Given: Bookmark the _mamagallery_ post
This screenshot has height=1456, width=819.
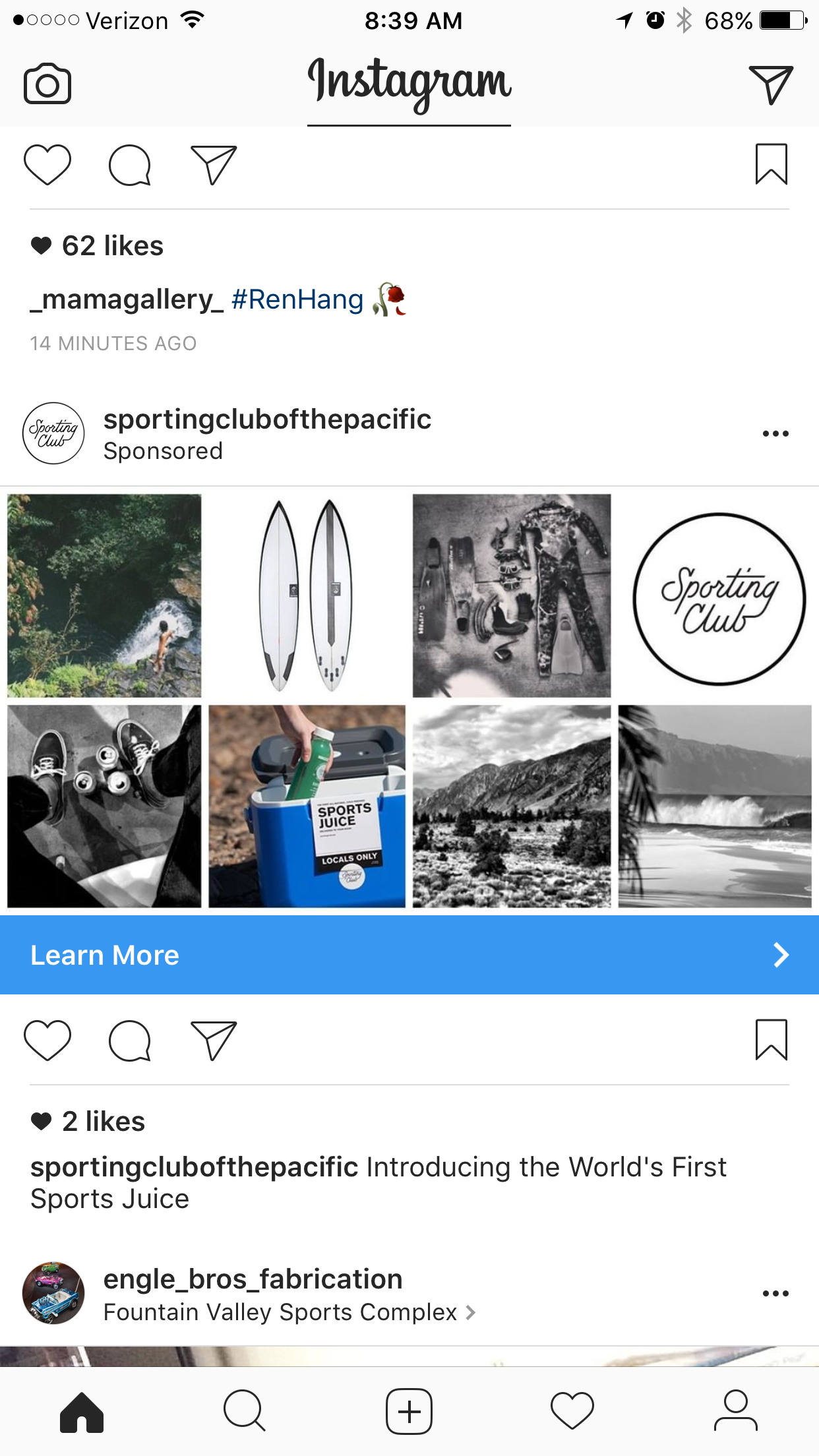Looking at the screenshot, I should pyautogui.click(x=772, y=164).
